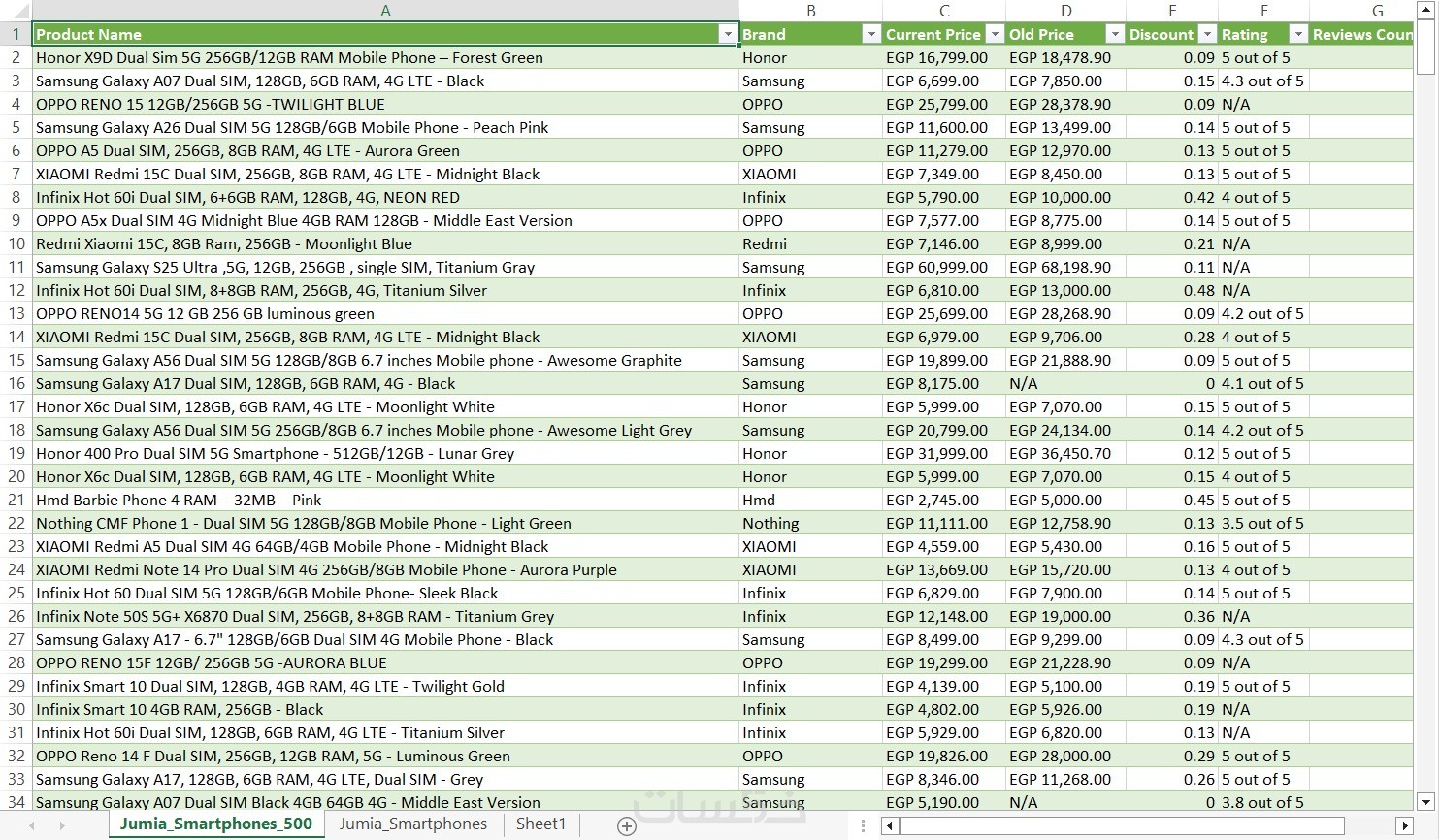Viewport: 1441px width, 840px height.
Task: Select column B header
Action: [x=810, y=11]
